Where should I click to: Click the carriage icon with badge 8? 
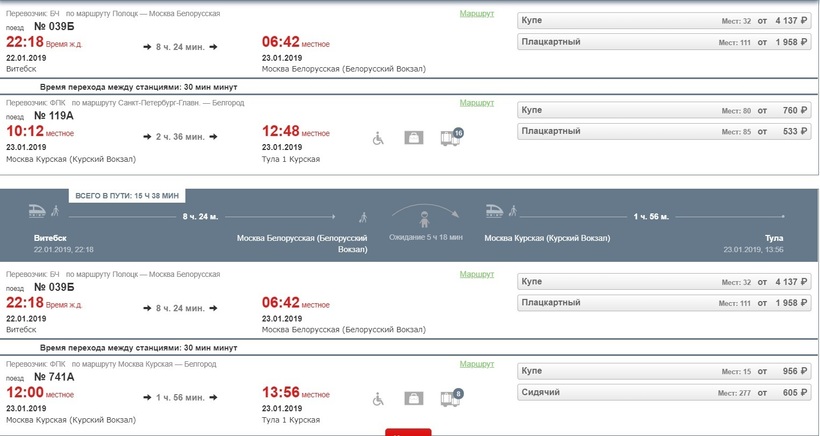452,398
